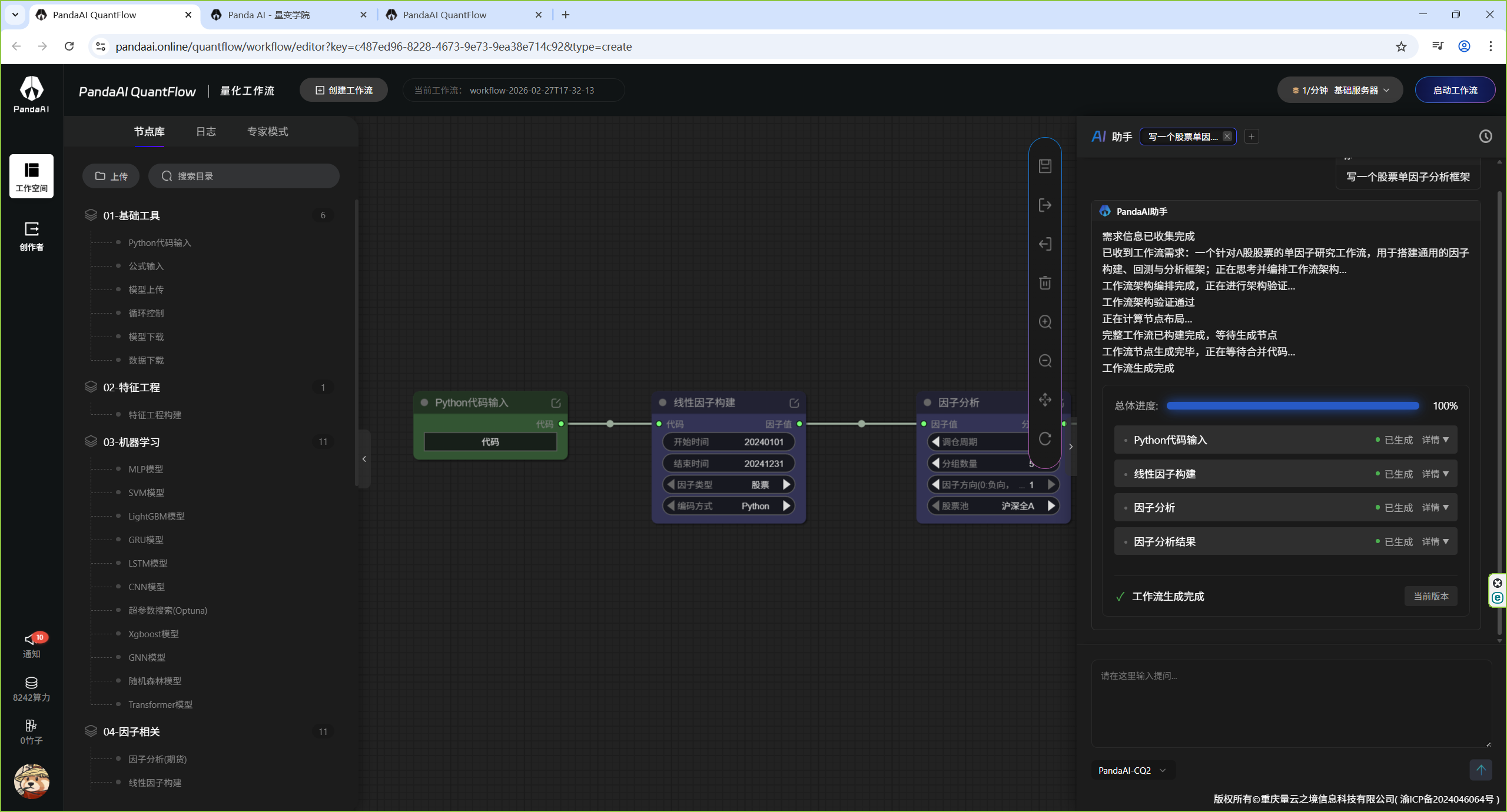Click the 分组数量 left arrow
This screenshot has height=812, width=1507.
[x=935, y=463]
